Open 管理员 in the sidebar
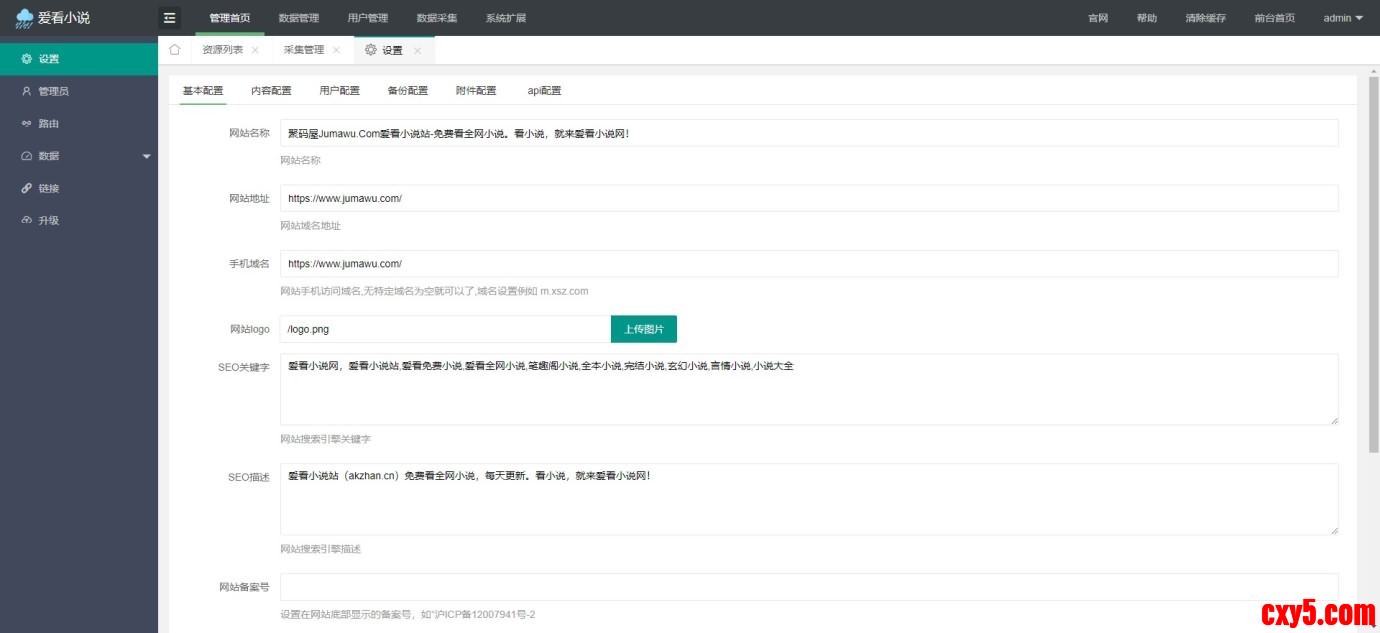The image size is (1380, 633). coord(53,91)
